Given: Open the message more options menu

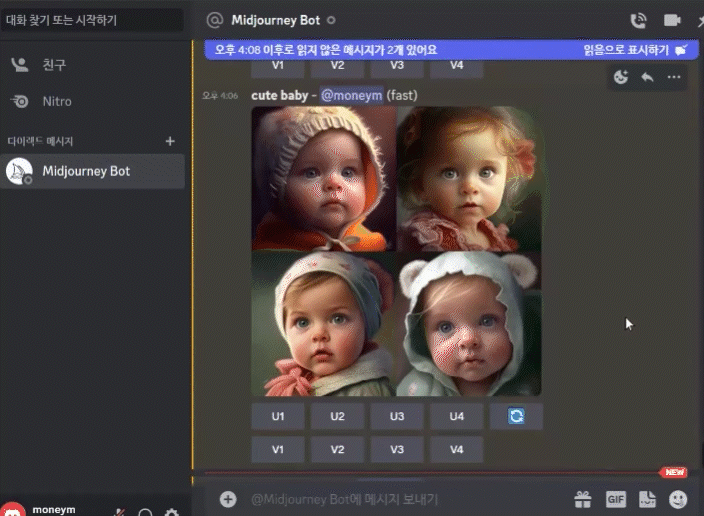Looking at the screenshot, I should tap(674, 77).
